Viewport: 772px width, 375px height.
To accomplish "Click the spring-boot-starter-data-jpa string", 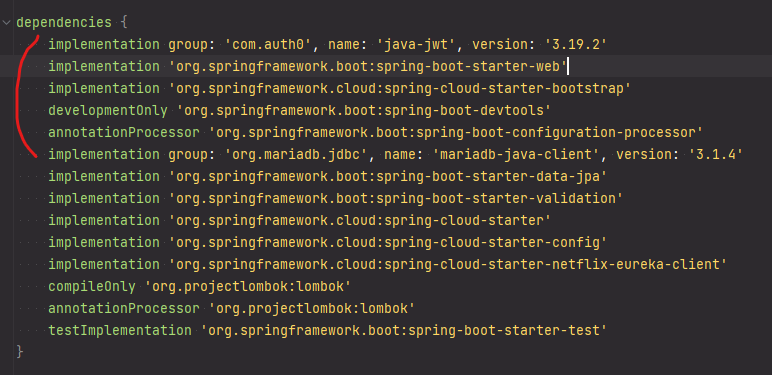I will [x=388, y=176].
